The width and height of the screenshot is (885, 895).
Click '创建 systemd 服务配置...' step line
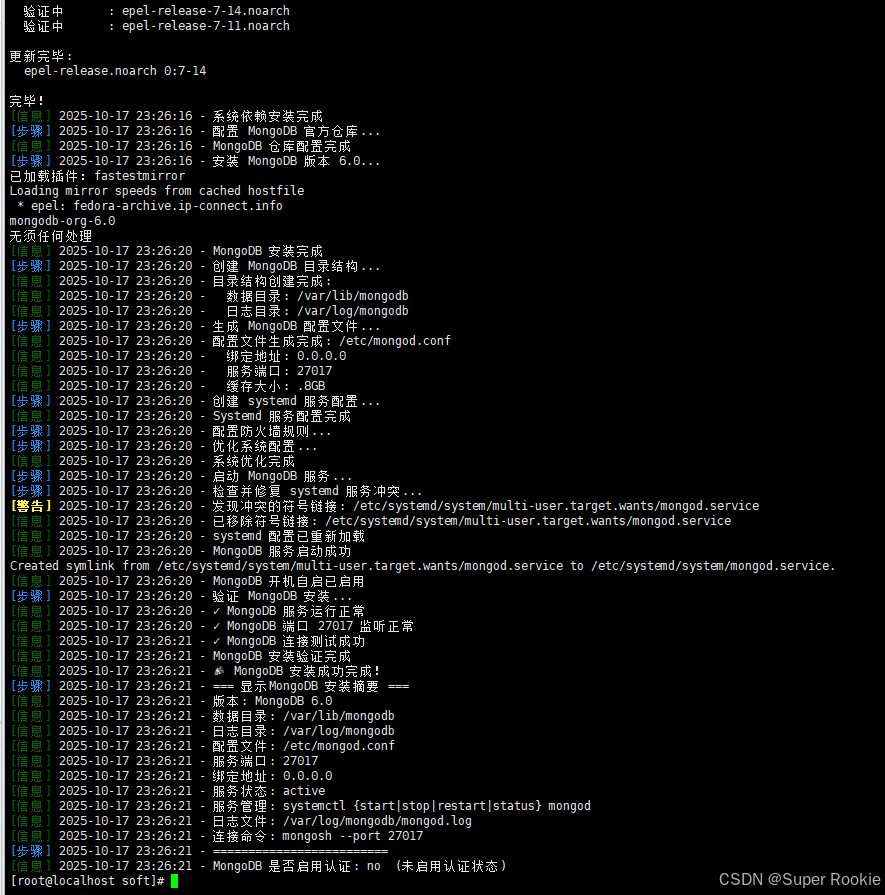point(296,401)
